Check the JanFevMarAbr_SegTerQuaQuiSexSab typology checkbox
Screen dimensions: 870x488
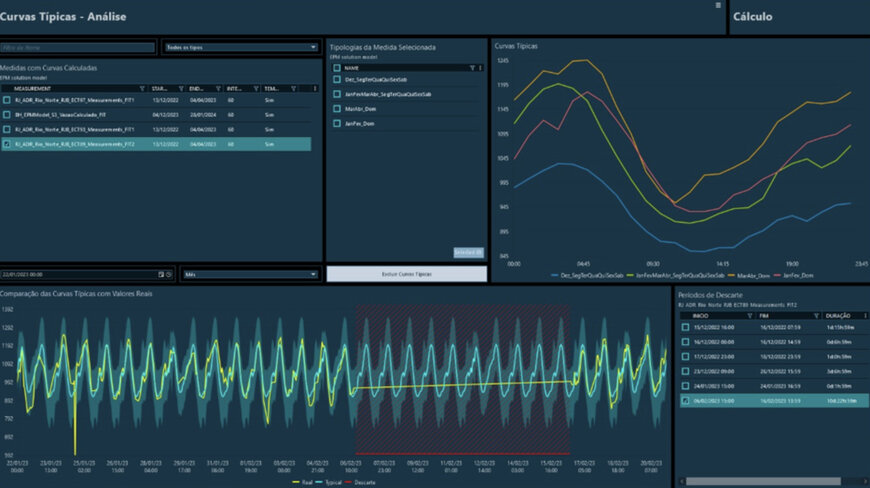pos(337,94)
